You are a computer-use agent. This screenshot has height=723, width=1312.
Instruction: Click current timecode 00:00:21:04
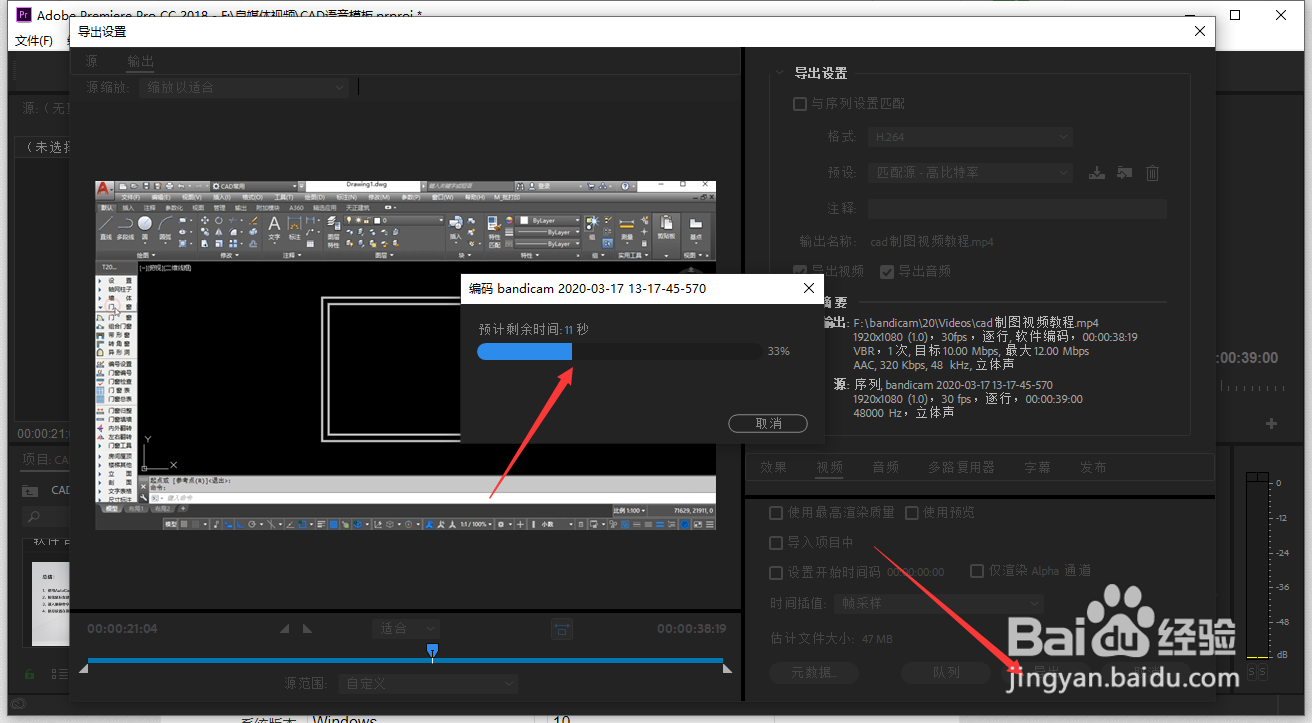122,629
